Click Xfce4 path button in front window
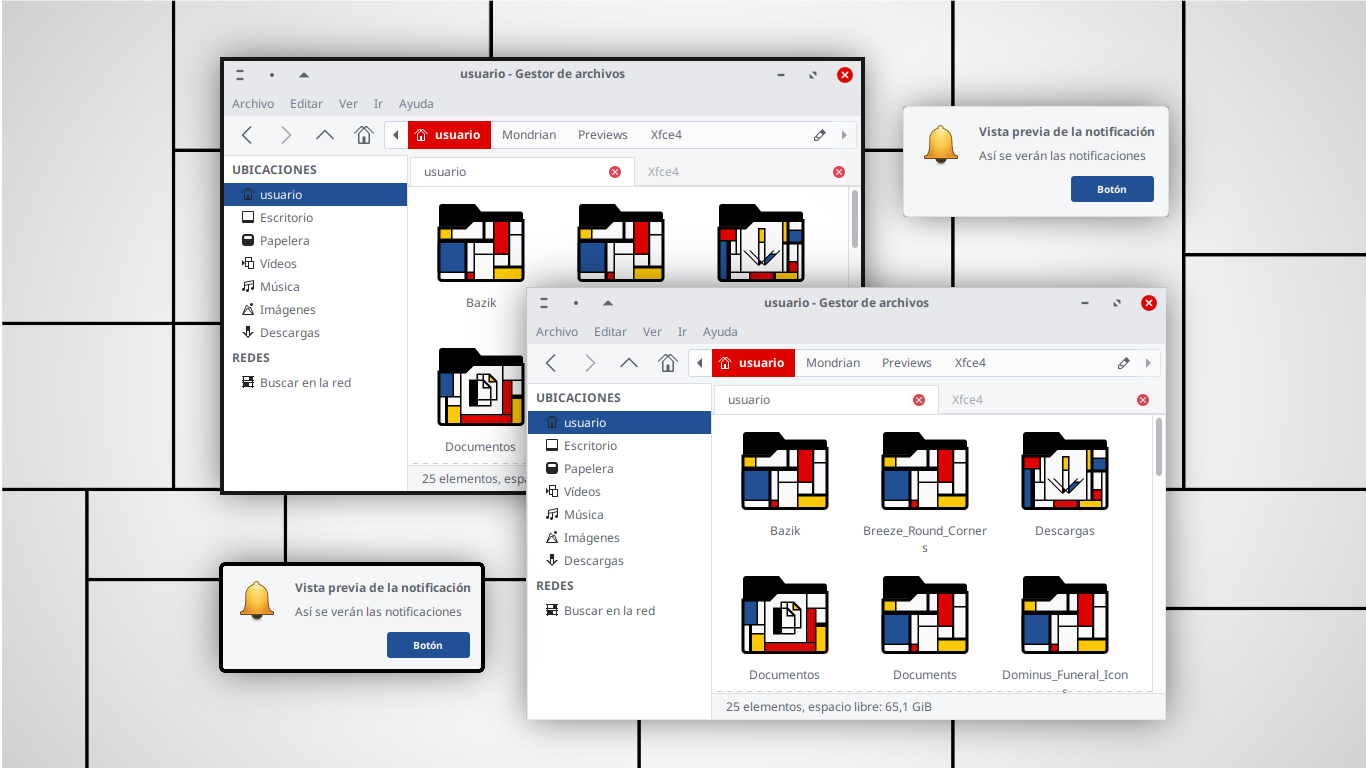The height and width of the screenshot is (768, 1366). [x=970, y=363]
